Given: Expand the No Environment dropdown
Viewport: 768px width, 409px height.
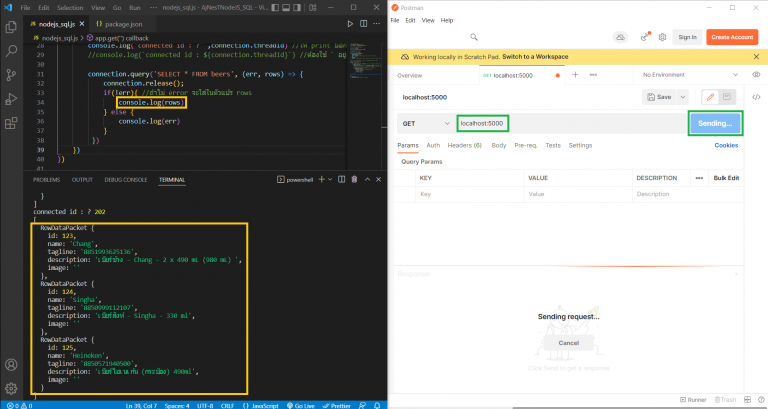Looking at the screenshot, I should click(688, 75).
